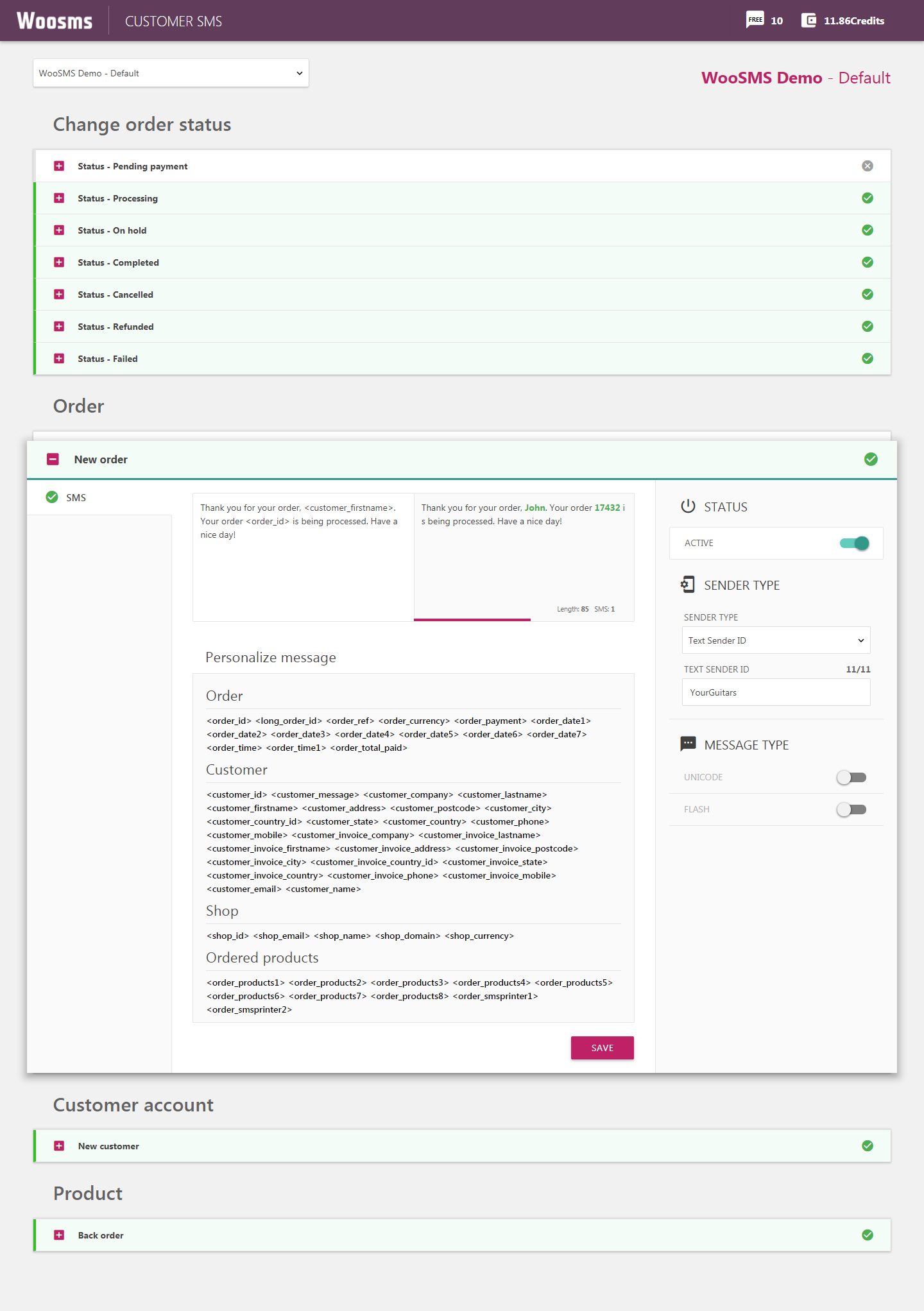Enable the Unicode message toggle
The height and width of the screenshot is (1311, 924).
[851, 778]
